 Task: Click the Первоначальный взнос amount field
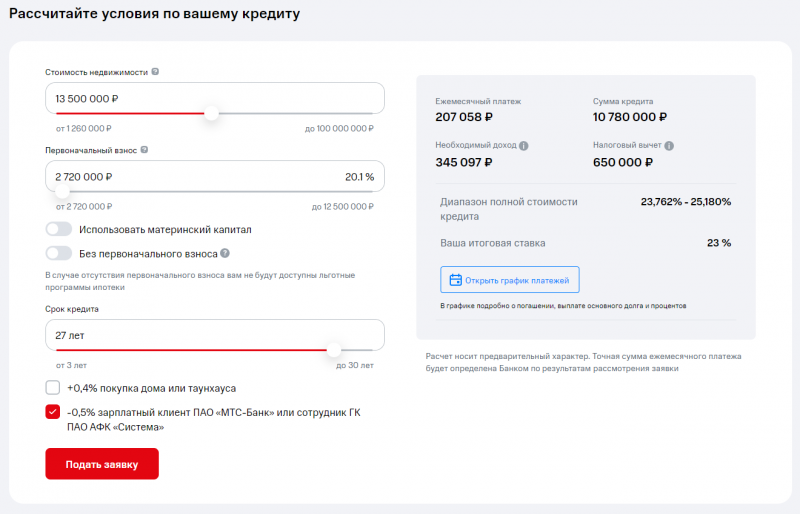point(150,176)
